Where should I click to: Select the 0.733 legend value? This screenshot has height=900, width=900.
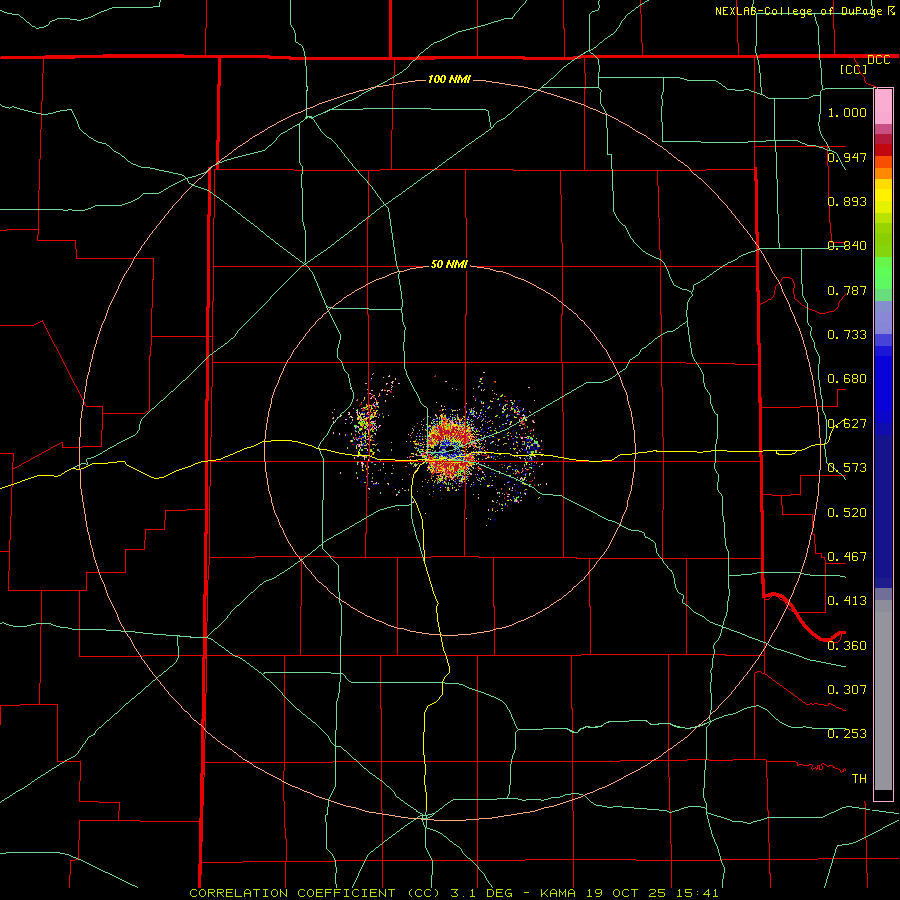click(x=847, y=335)
